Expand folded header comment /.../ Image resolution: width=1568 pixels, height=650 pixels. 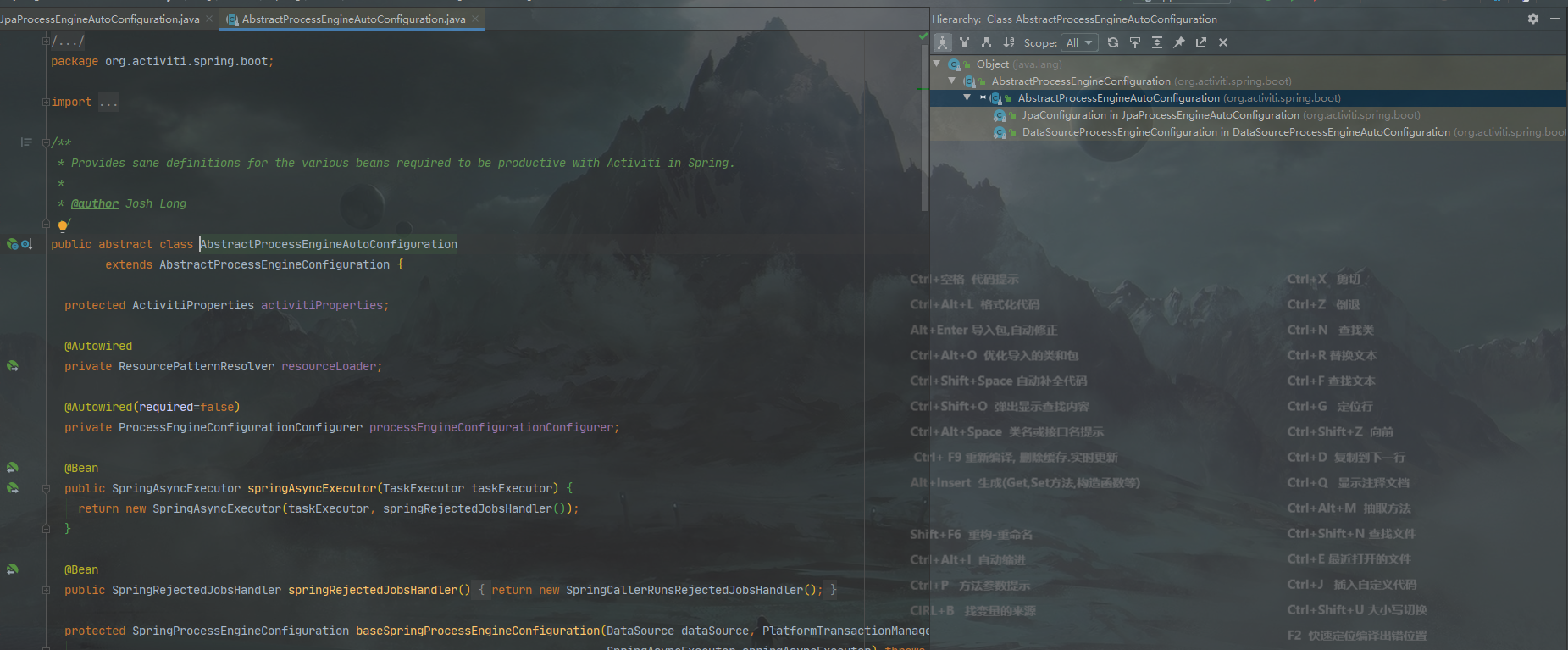point(68,41)
